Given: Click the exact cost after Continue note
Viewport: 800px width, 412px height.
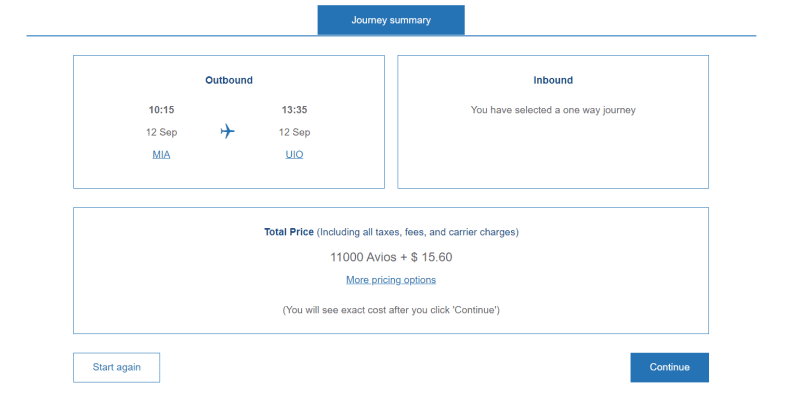Looking at the screenshot, I should tap(391, 310).
